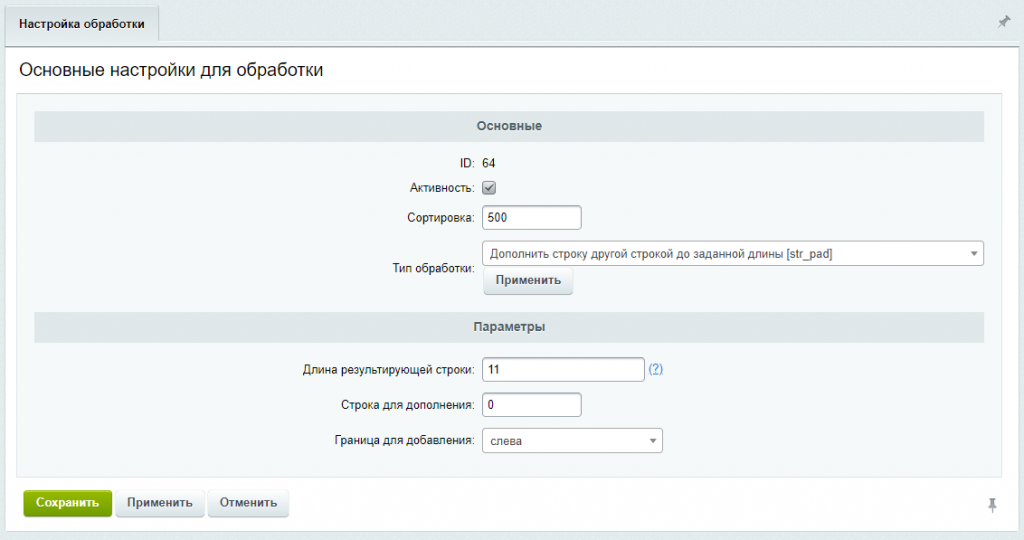Click the pin icon beside the bottom button bar
The height and width of the screenshot is (540, 1024).
(x=992, y=505)
